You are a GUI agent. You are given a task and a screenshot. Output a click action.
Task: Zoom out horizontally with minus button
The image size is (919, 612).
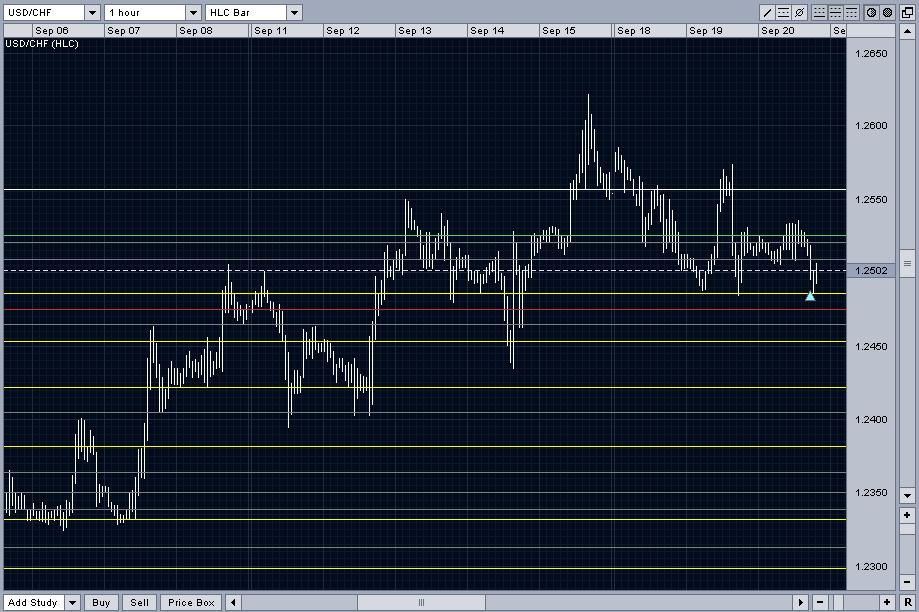(x=820, y=602)
